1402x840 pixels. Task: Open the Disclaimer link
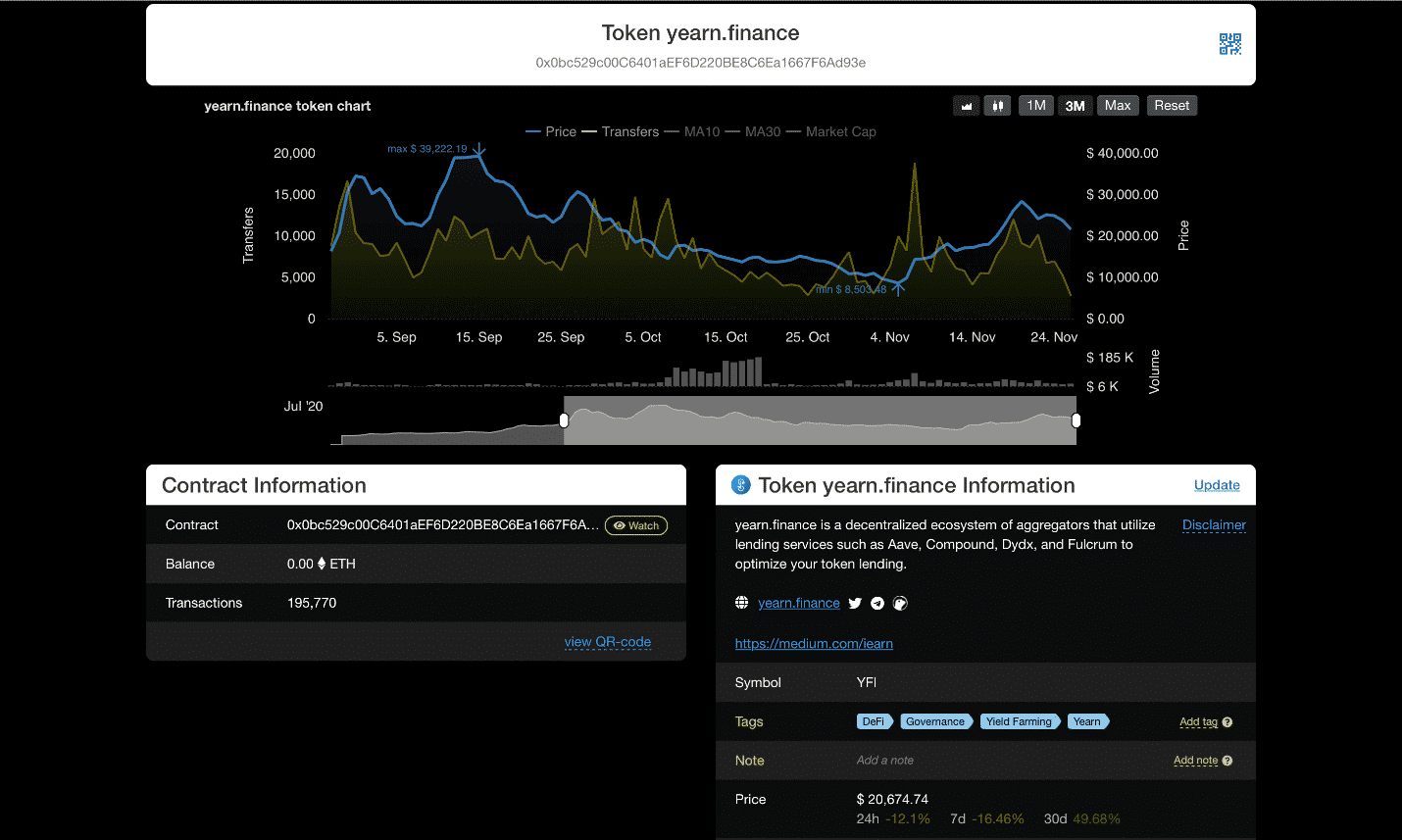click(1214, 525)
